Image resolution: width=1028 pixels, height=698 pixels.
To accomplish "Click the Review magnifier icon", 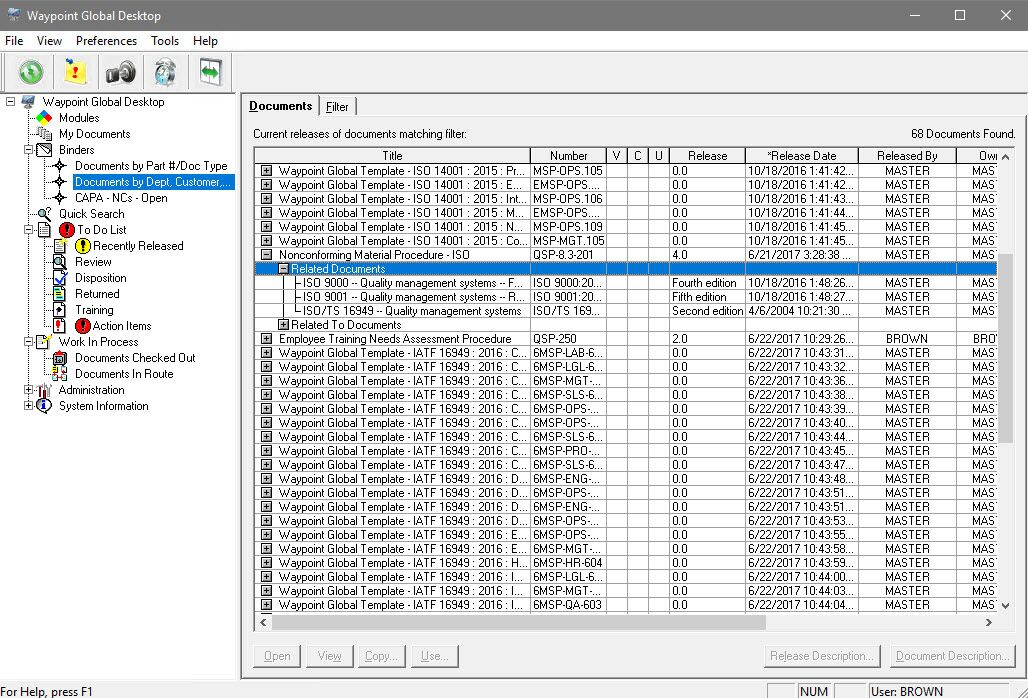I will (x=60, y=262).
